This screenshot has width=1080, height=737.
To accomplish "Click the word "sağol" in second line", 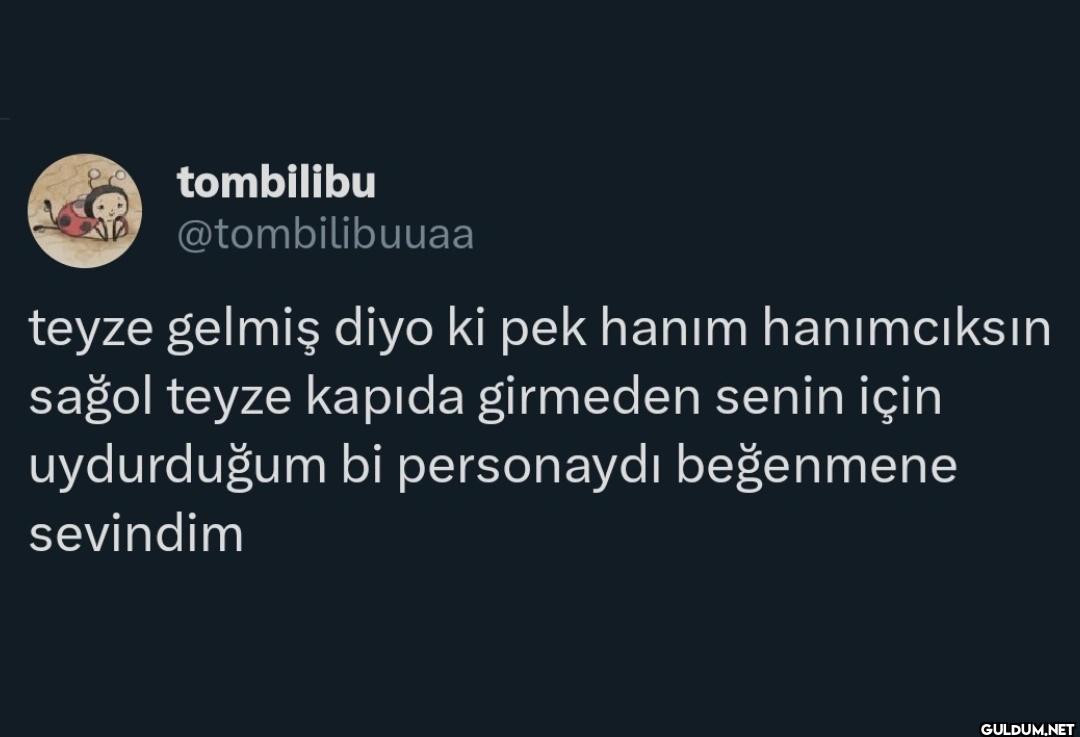I will coord(90,400).
